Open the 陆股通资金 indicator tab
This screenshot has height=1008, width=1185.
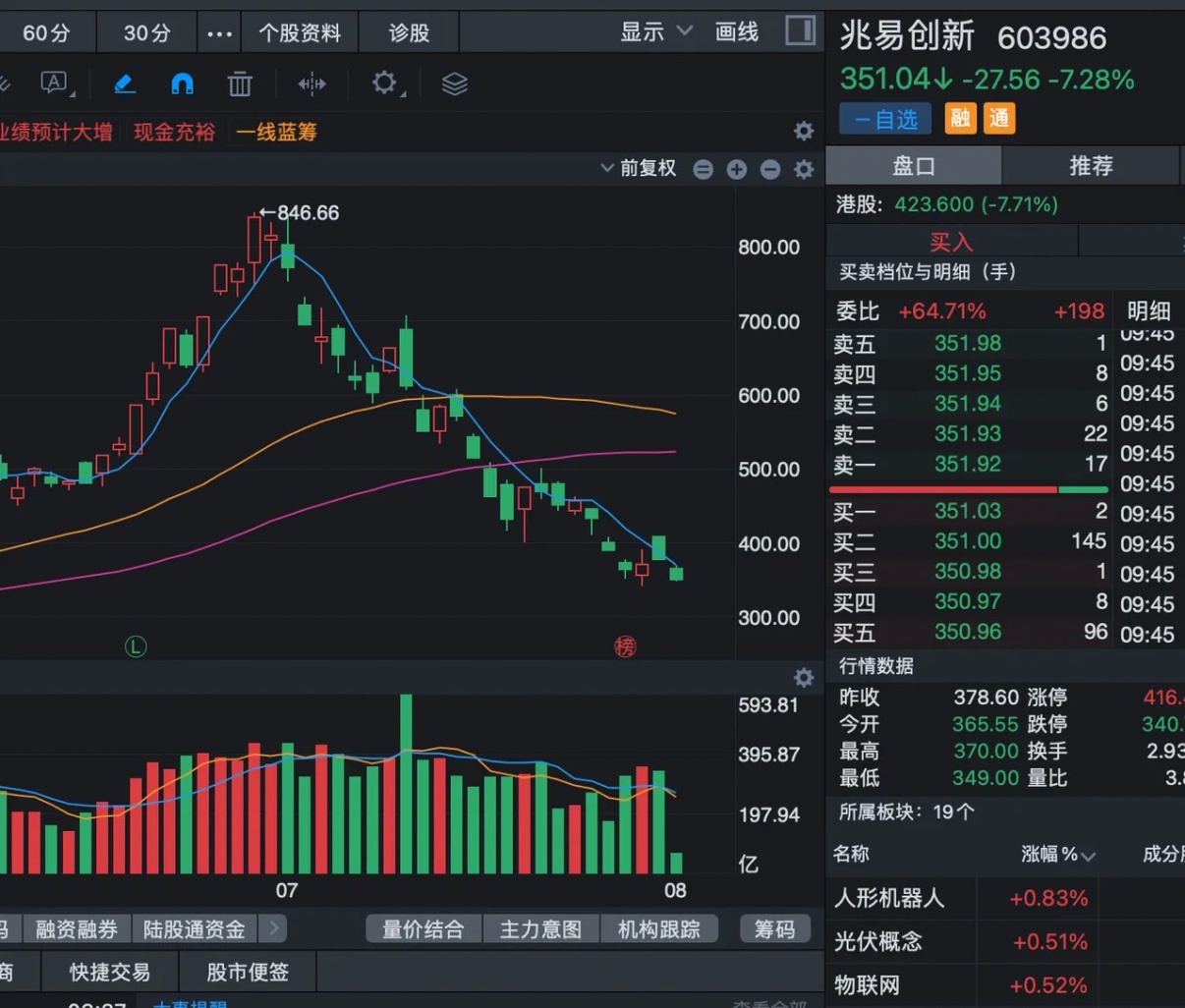click(x=195, y=928)
